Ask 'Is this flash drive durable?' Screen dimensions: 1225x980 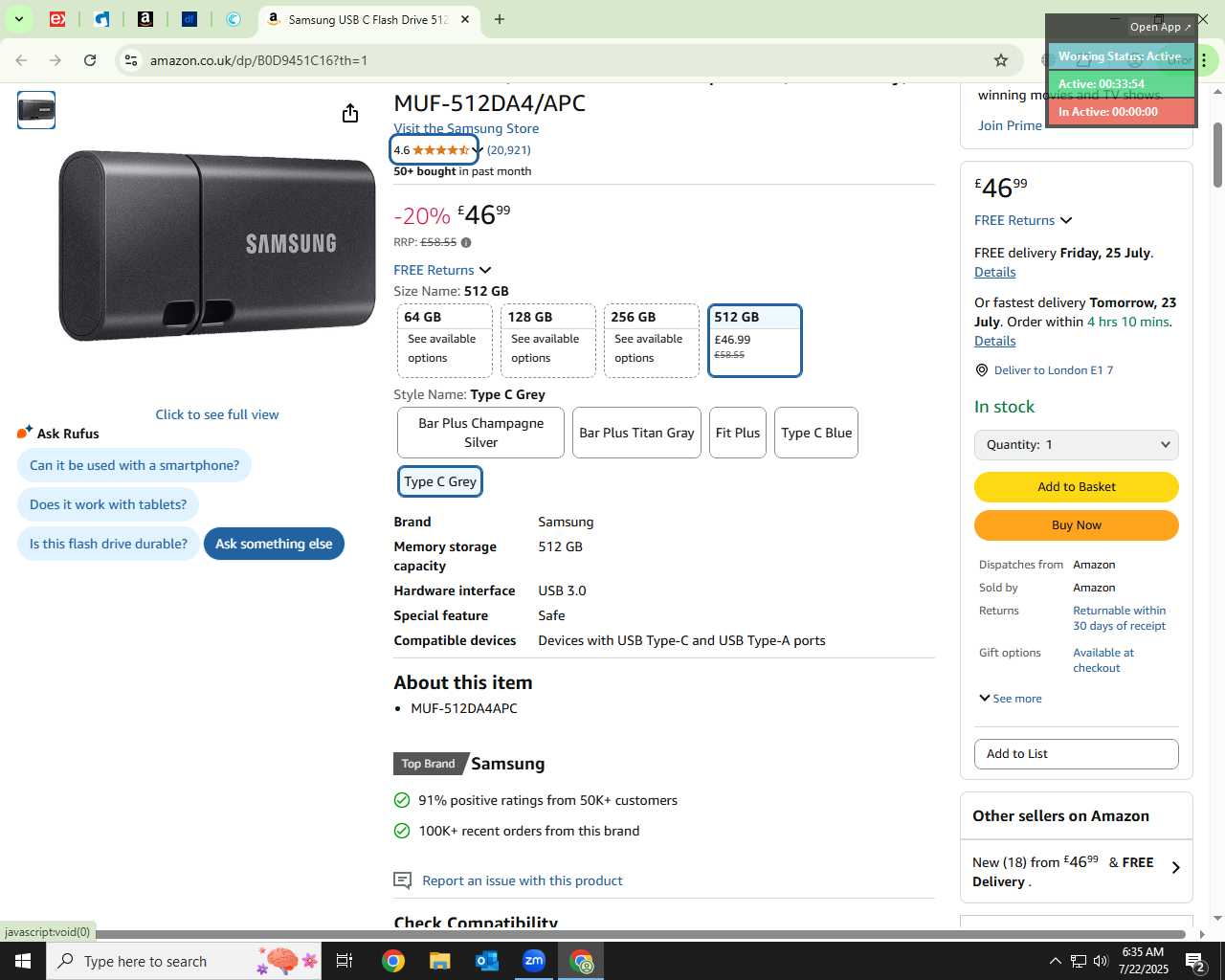(x=108, y=544)
